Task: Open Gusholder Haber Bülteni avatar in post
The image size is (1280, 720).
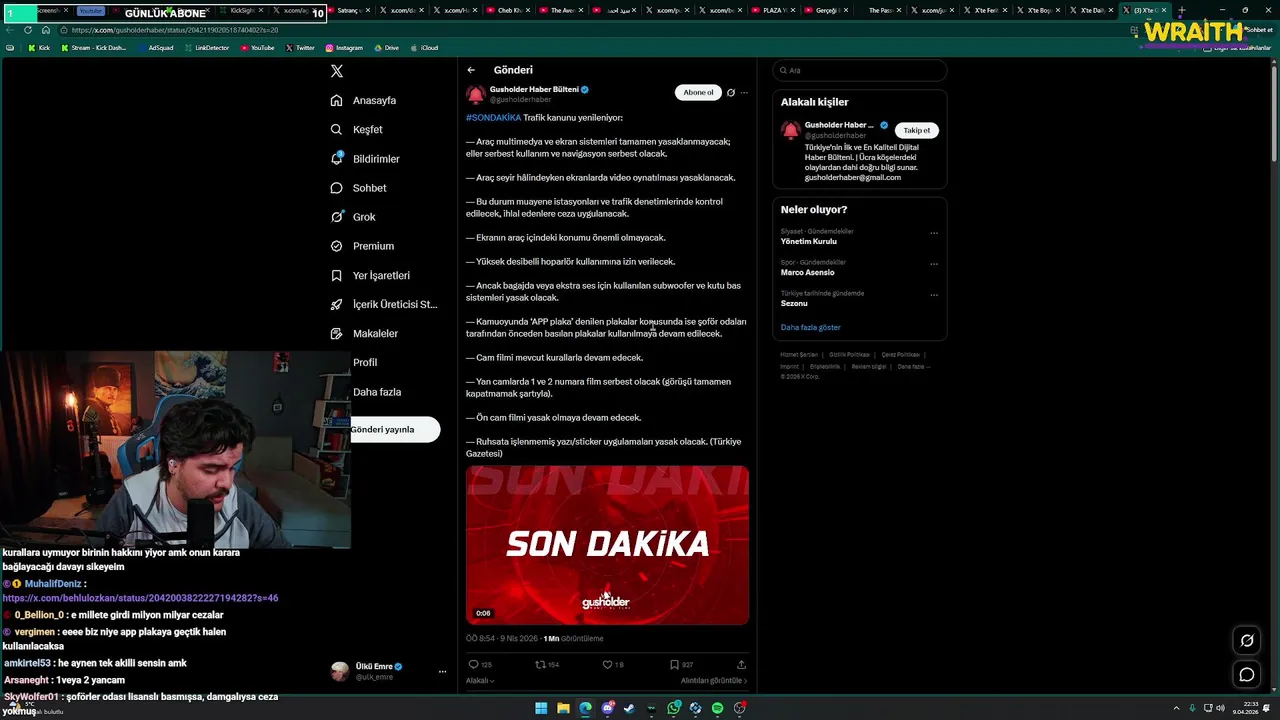Action: 476,94
